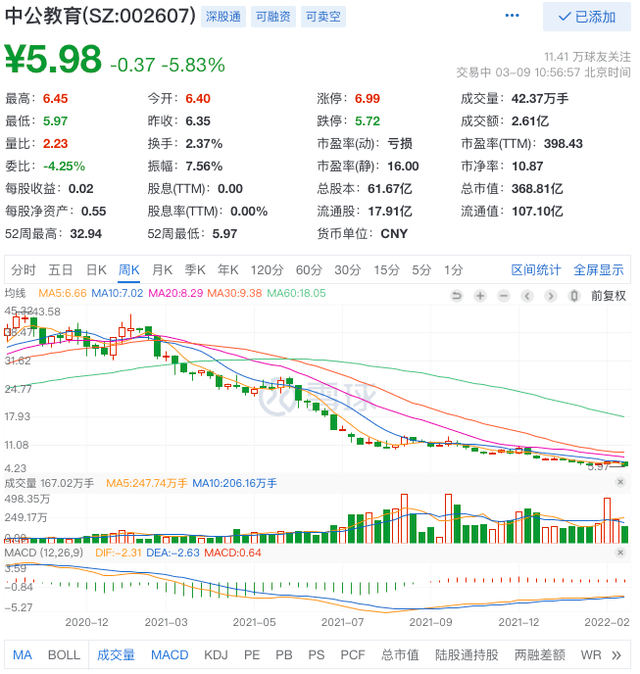Image resolution: width=640 pixels, height=674 pixels.
Task: Click the 市盈率(TTM) value 398.43
Action: coord(563,144)
